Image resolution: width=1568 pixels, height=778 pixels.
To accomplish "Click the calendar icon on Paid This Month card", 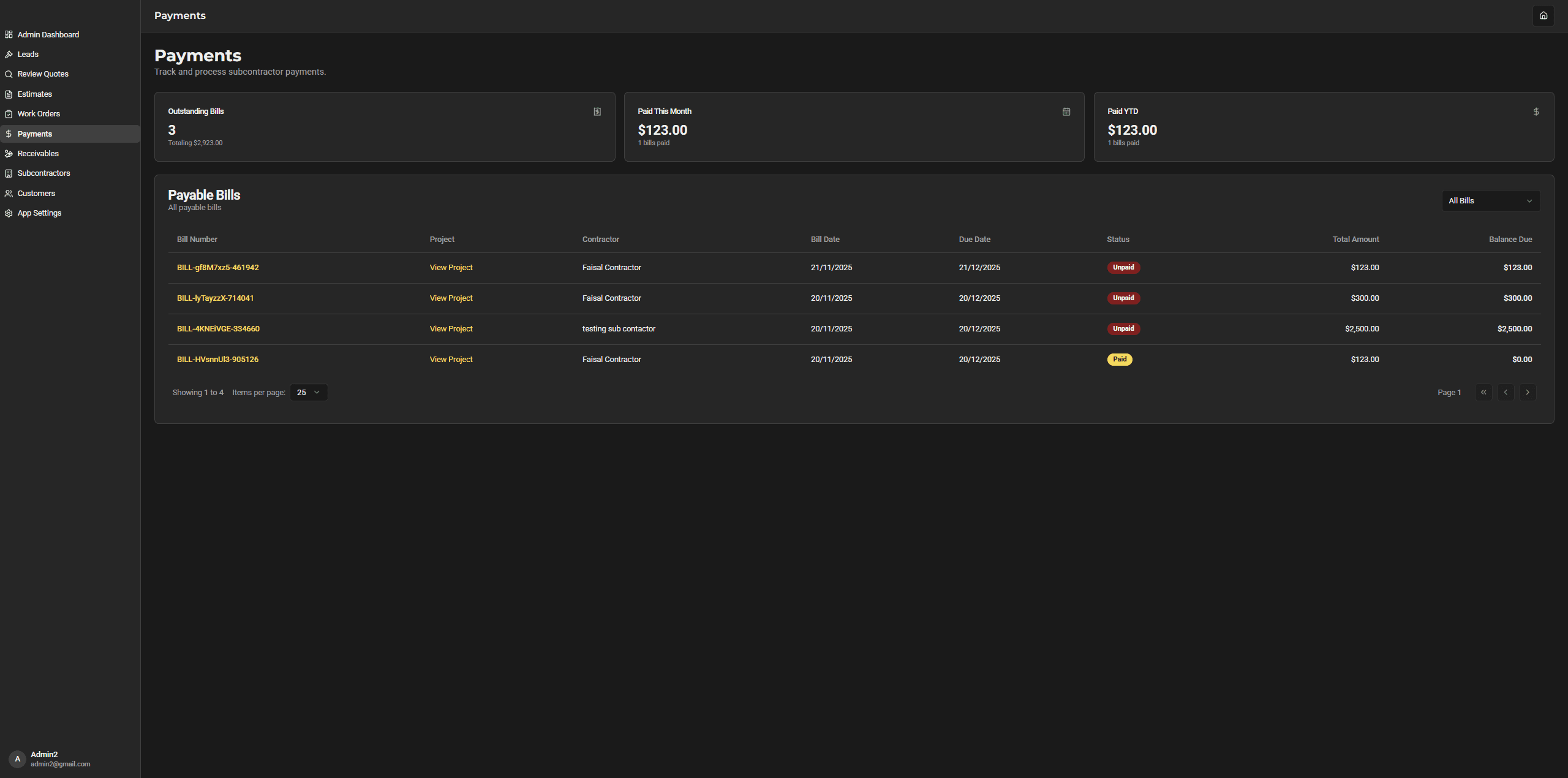I will click(1066, 111).
